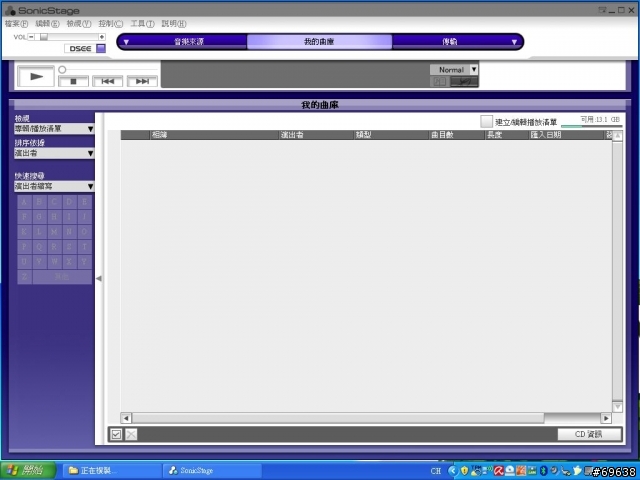The height and width of the screenshot is (480, 640).
Task: Click the orange tray icon
Action: pos(520,471)
